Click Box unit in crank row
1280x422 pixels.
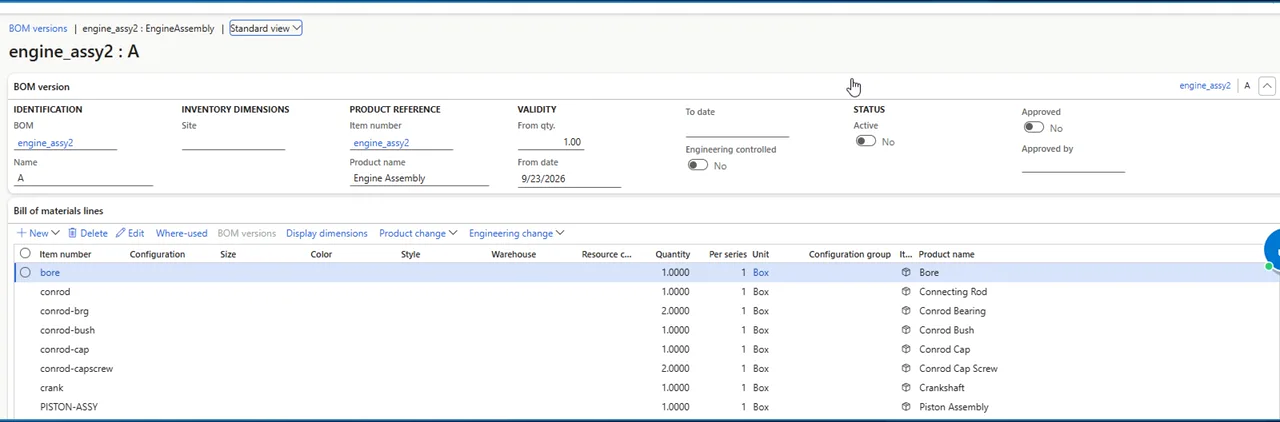(761, 387)
